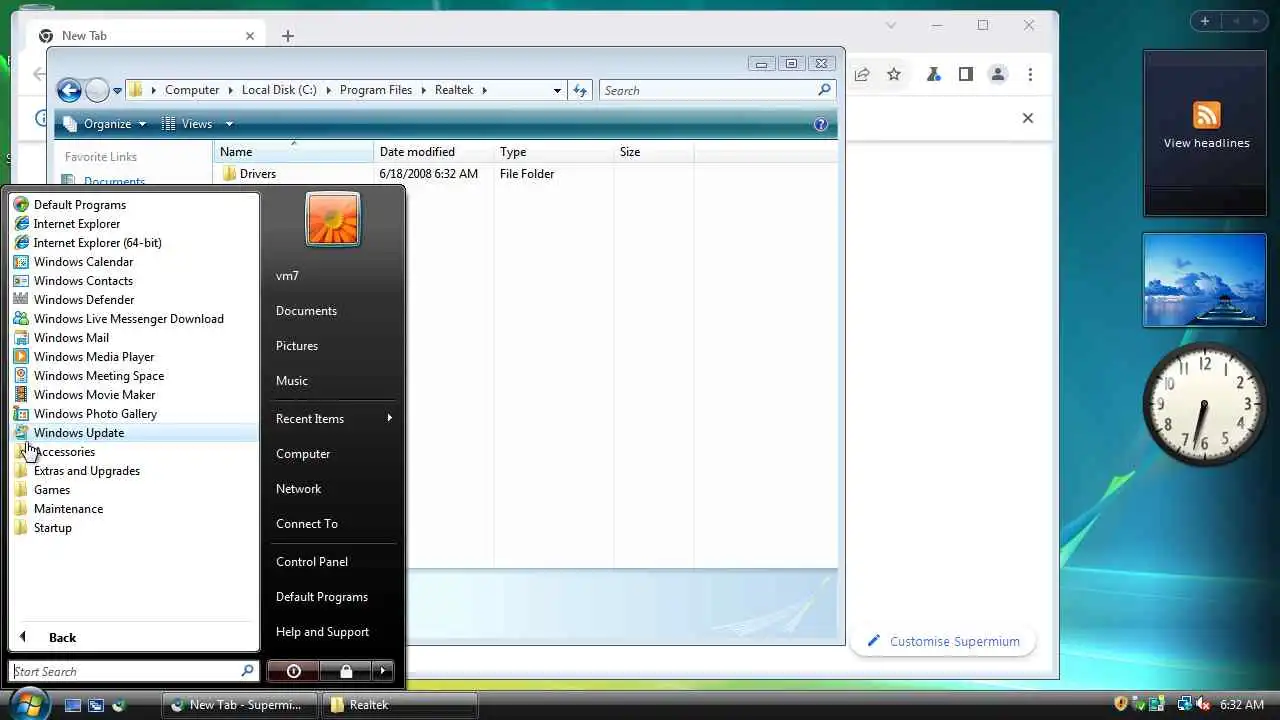Open the Views dropdown arrow

[x=229, y=124]
